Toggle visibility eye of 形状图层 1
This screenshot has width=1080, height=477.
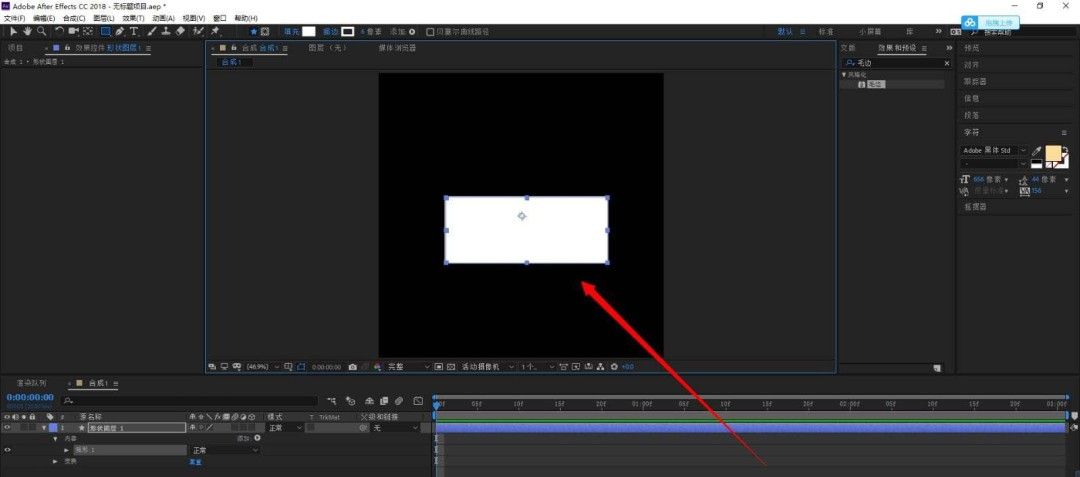pyautogui.click(x=7, y=427)
